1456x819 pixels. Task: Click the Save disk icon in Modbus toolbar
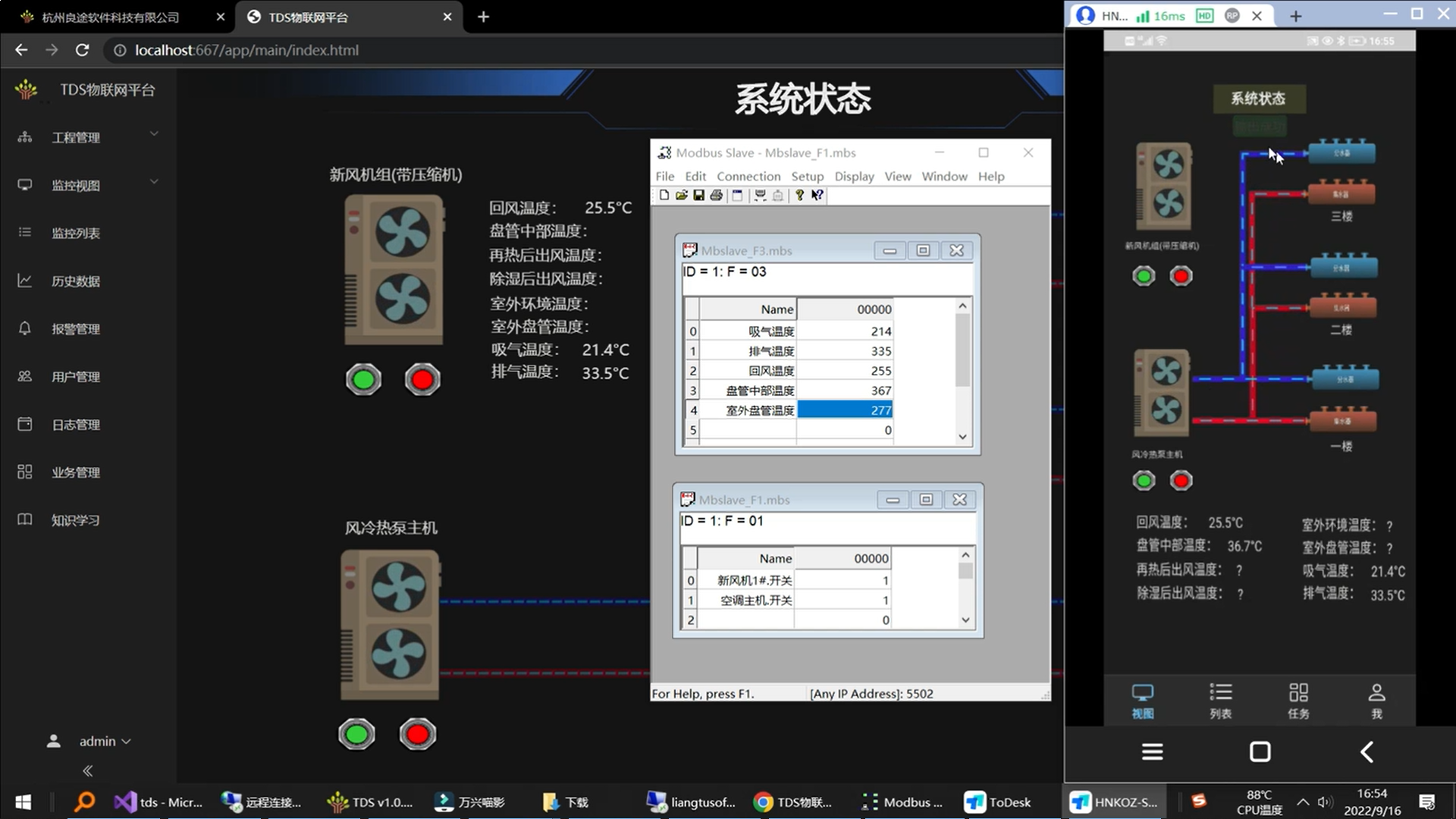click(698, 195)
